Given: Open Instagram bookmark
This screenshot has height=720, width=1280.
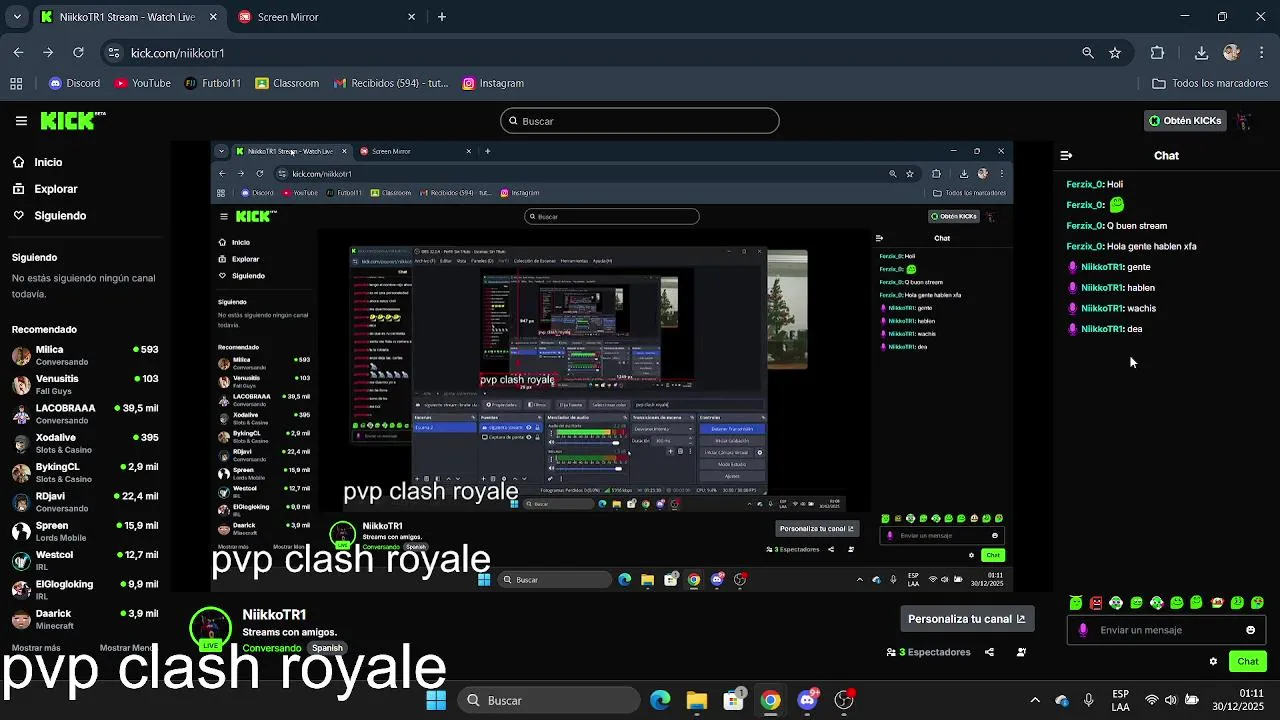Looking at the screenshot, I should 493,84.
